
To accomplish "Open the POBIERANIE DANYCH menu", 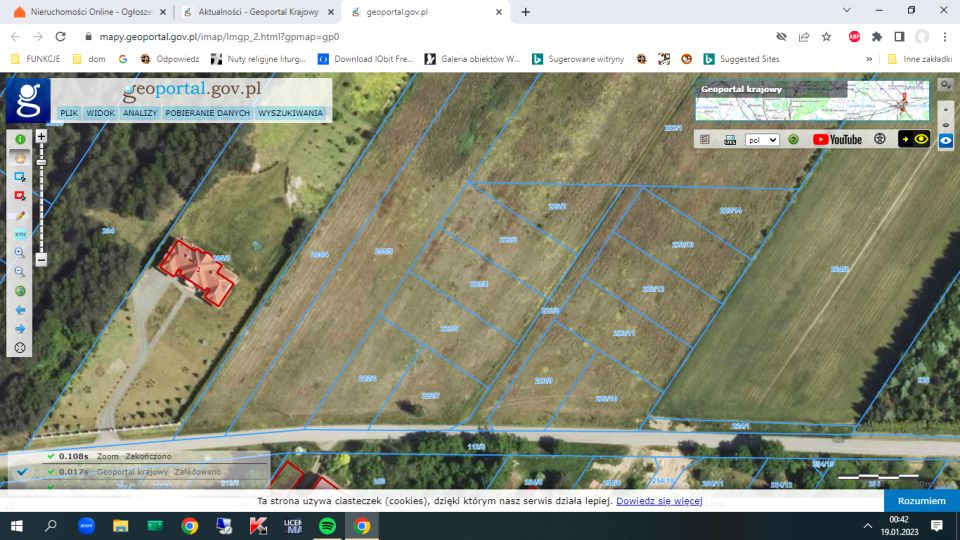I will pos(207,113).
